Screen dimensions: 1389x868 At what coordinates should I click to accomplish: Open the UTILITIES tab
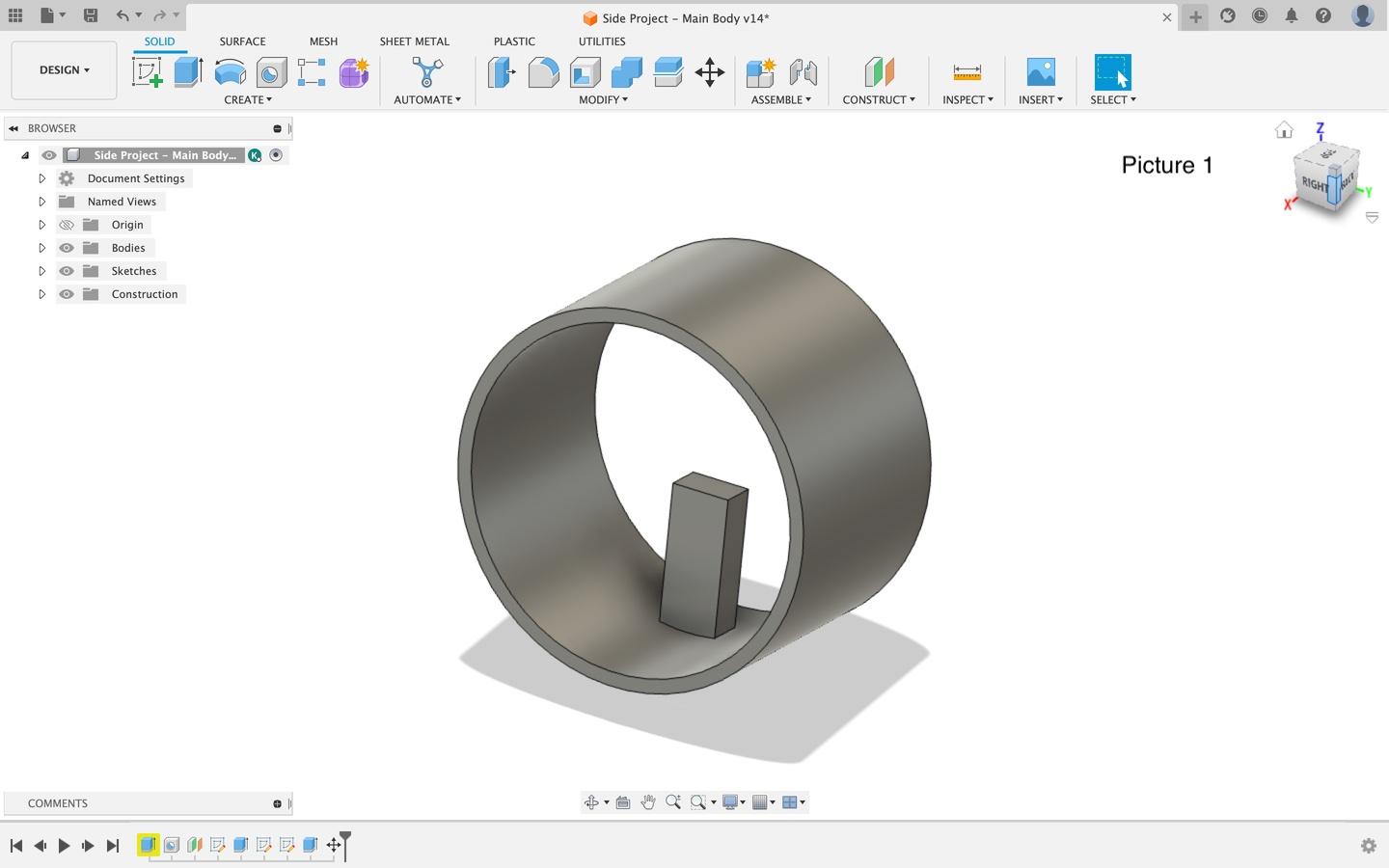pos(602,41)
